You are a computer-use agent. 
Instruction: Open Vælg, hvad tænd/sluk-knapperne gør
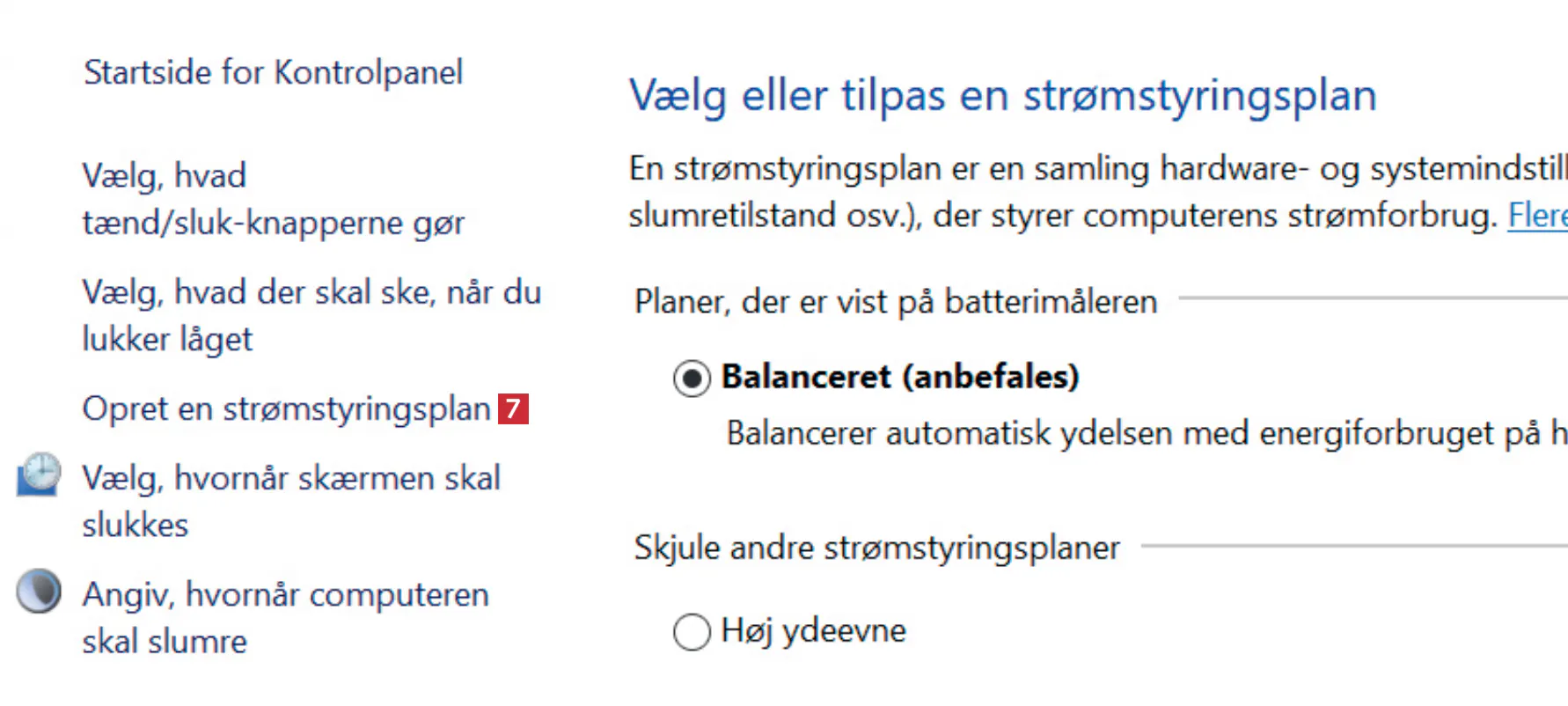click(x=273, y=199)
